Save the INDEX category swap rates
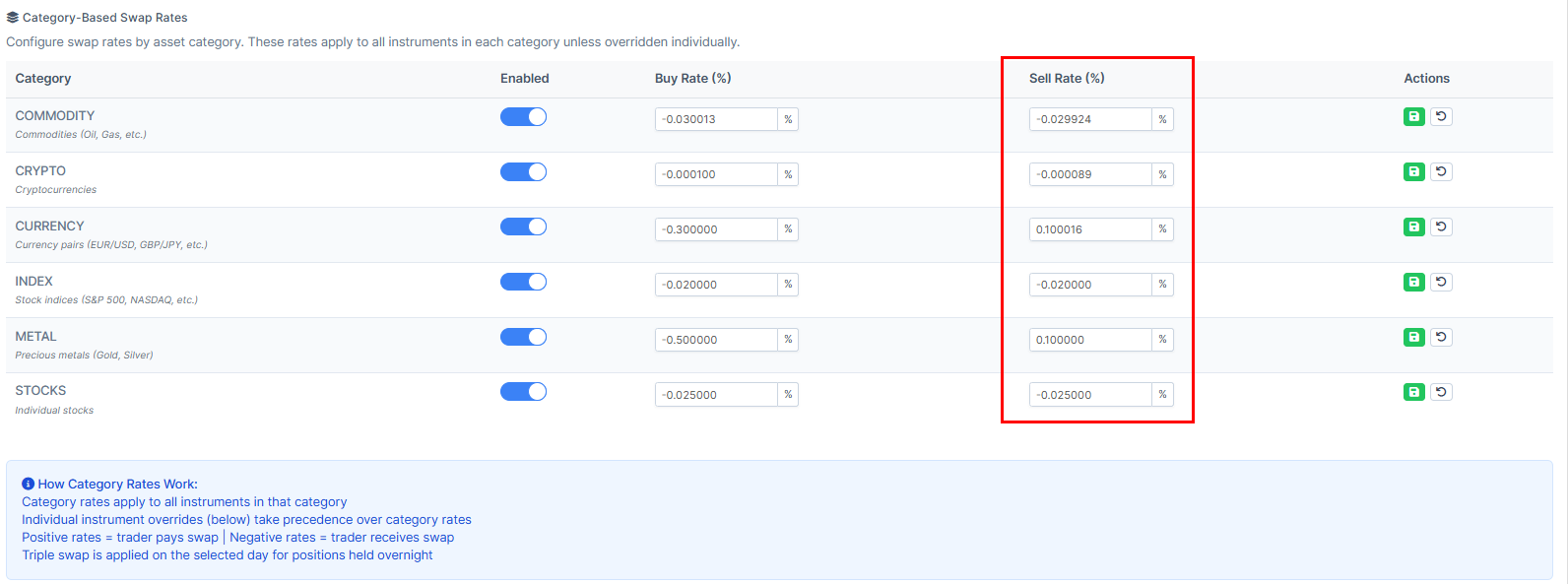This screenshot has width=1568, height=584. click(x=1413, y=283)
